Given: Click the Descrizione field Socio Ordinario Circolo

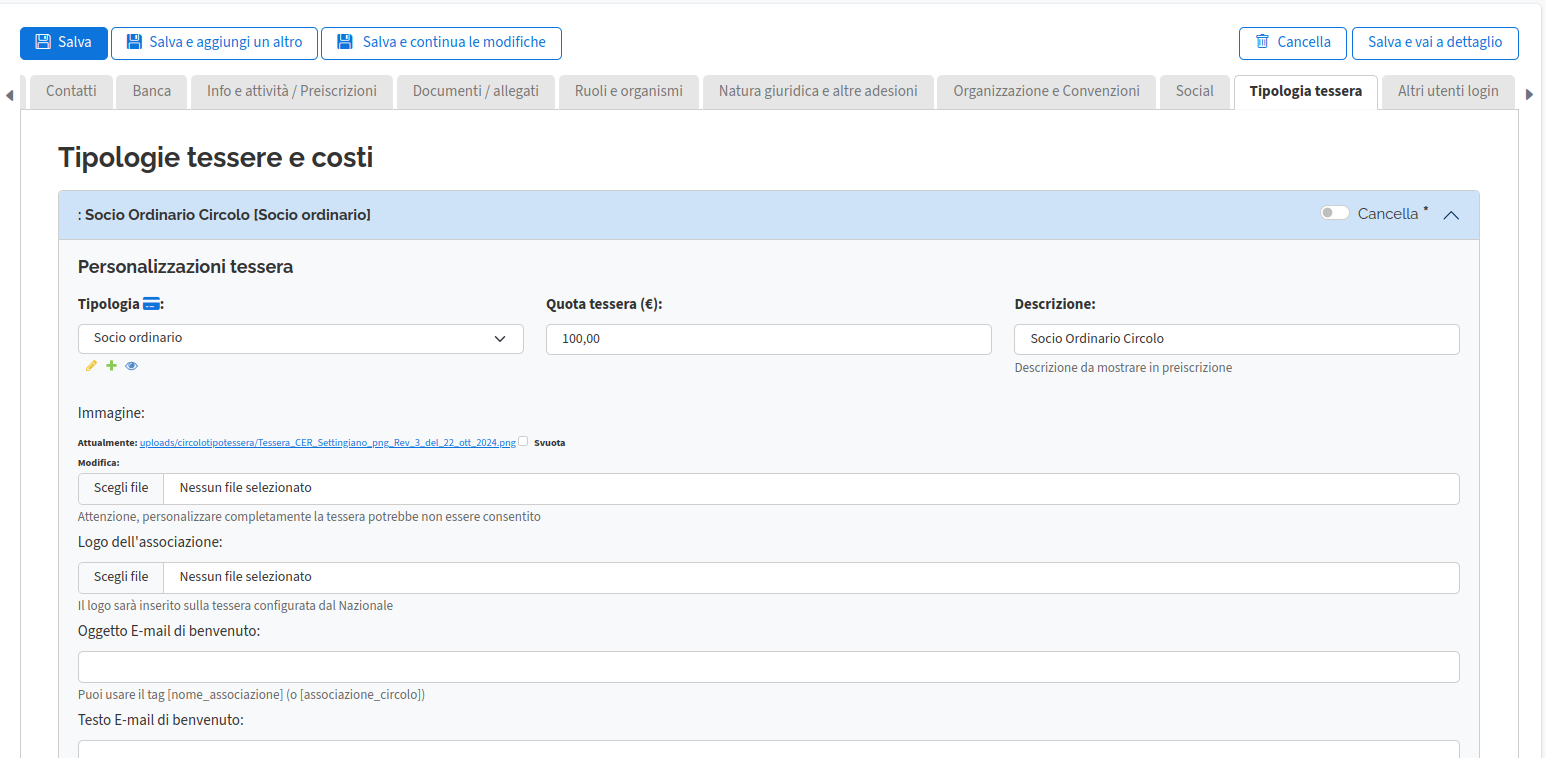Looking at the screenshot, I should tap(1237, 339).
